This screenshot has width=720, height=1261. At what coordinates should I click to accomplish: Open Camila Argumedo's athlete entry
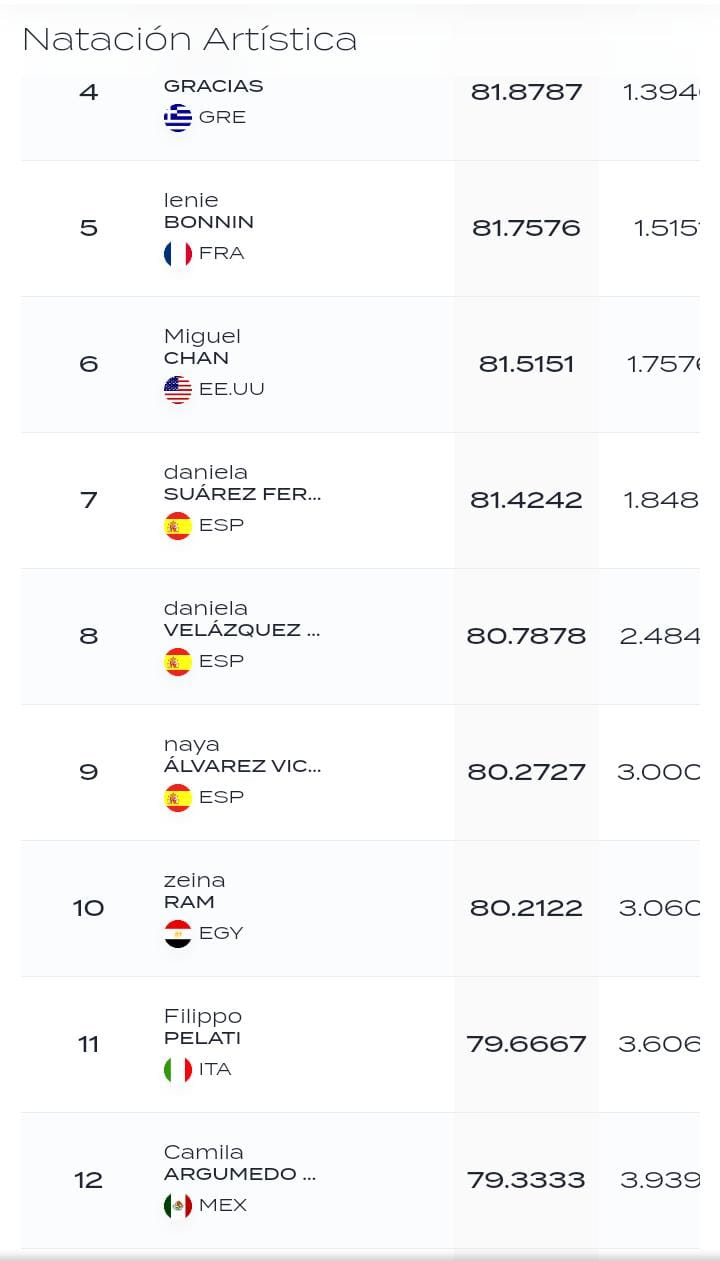(x=240, y=1163)
